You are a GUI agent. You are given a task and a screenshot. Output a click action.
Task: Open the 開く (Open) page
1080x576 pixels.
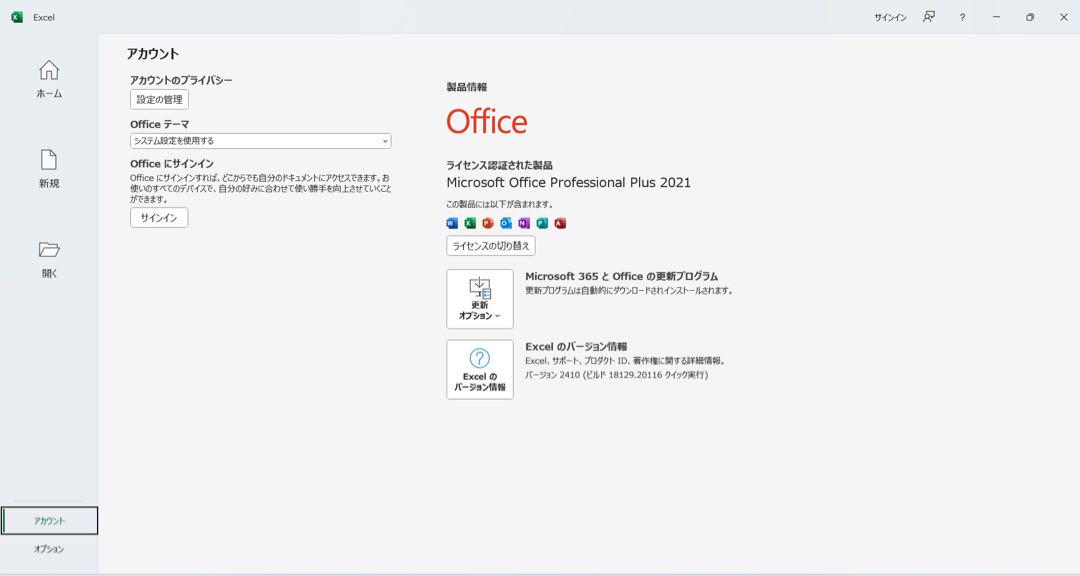(x=49, y=259)
